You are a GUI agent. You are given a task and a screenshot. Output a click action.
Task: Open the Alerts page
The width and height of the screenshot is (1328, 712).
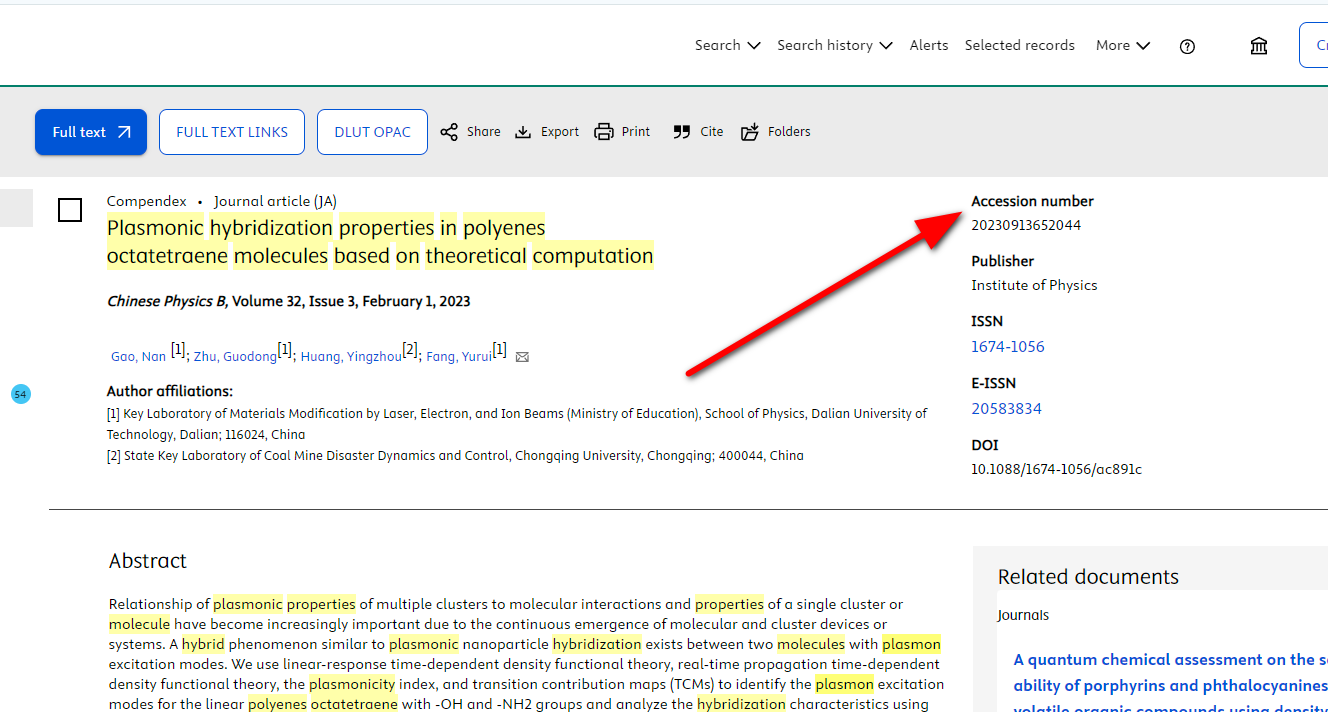coord(929,45)
